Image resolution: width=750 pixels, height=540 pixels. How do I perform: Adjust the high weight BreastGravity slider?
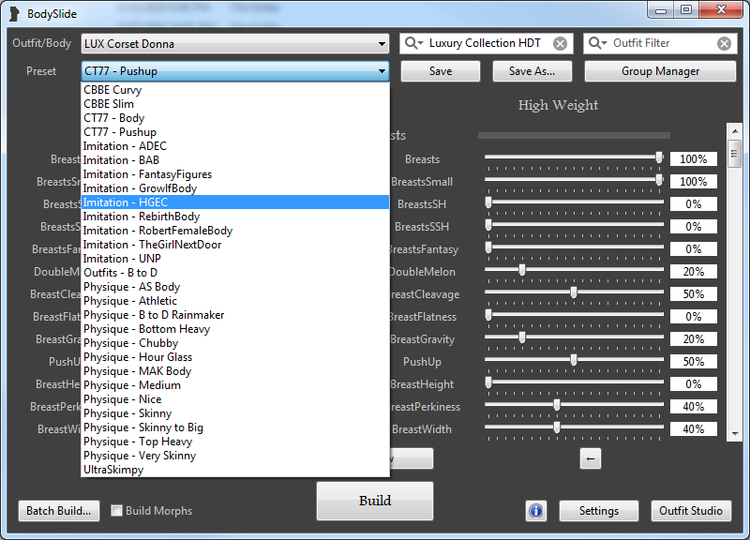point(522,338)
